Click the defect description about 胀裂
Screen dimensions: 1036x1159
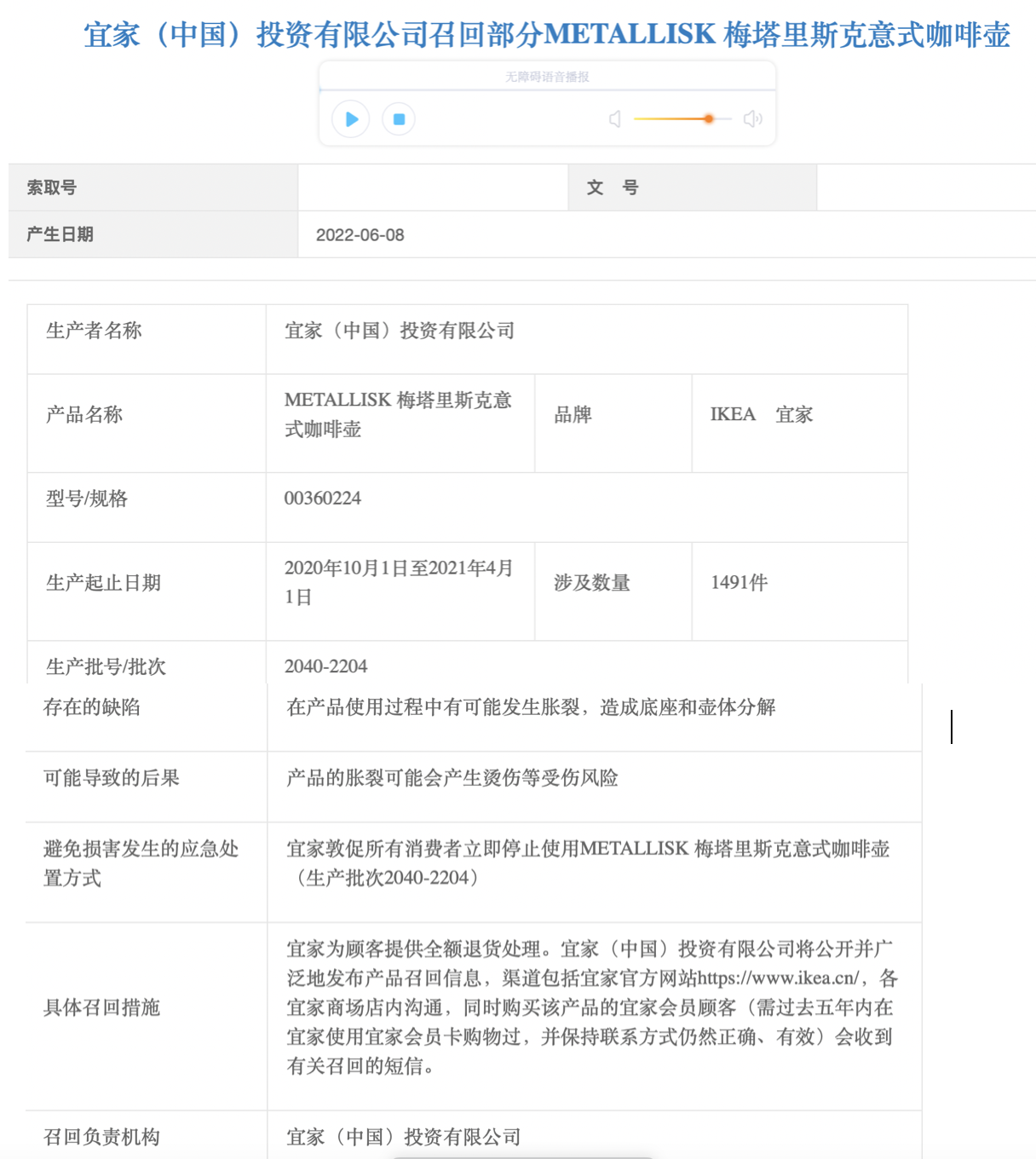click(x=531, y=707)
